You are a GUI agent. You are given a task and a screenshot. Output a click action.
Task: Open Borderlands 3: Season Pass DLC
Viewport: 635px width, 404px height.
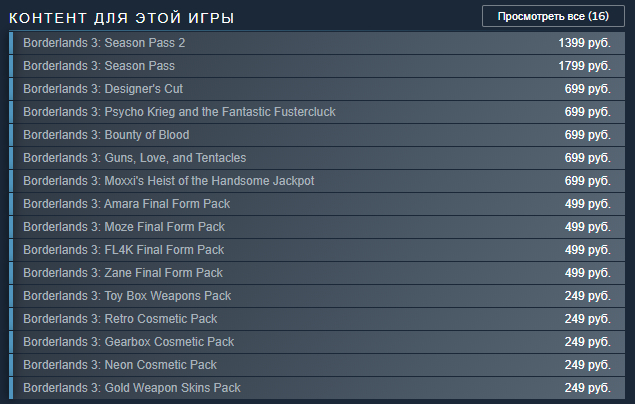99,66
